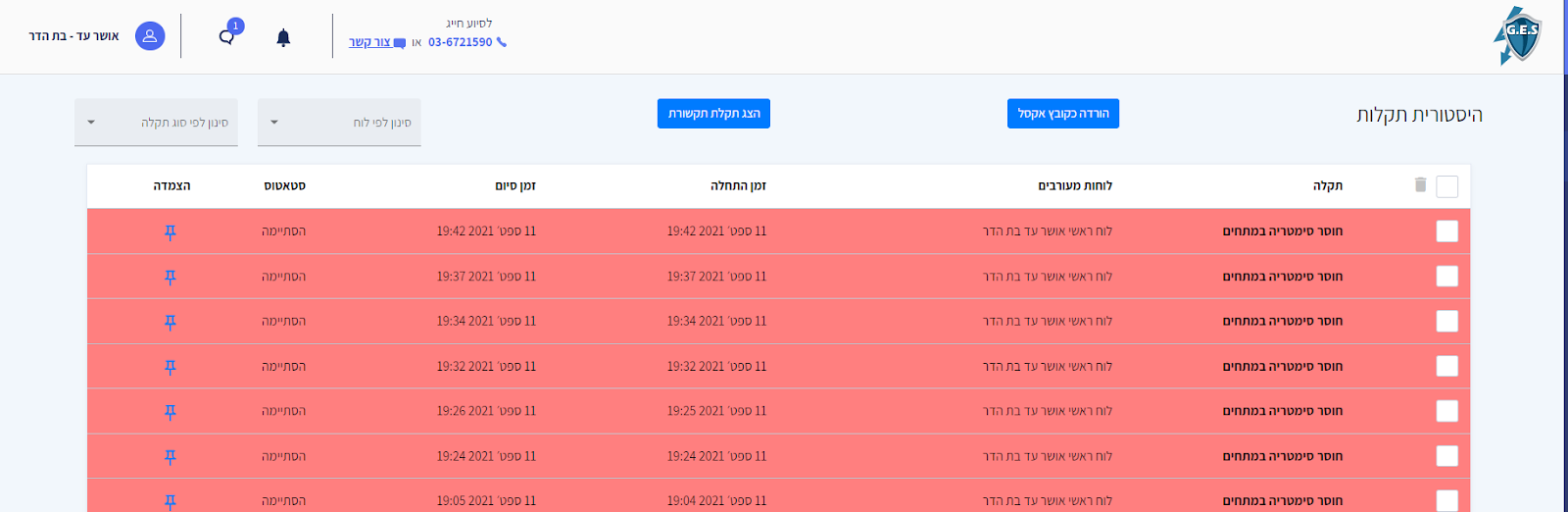
Task: Check the row with start time 19:34
Action: [1446, 322]
